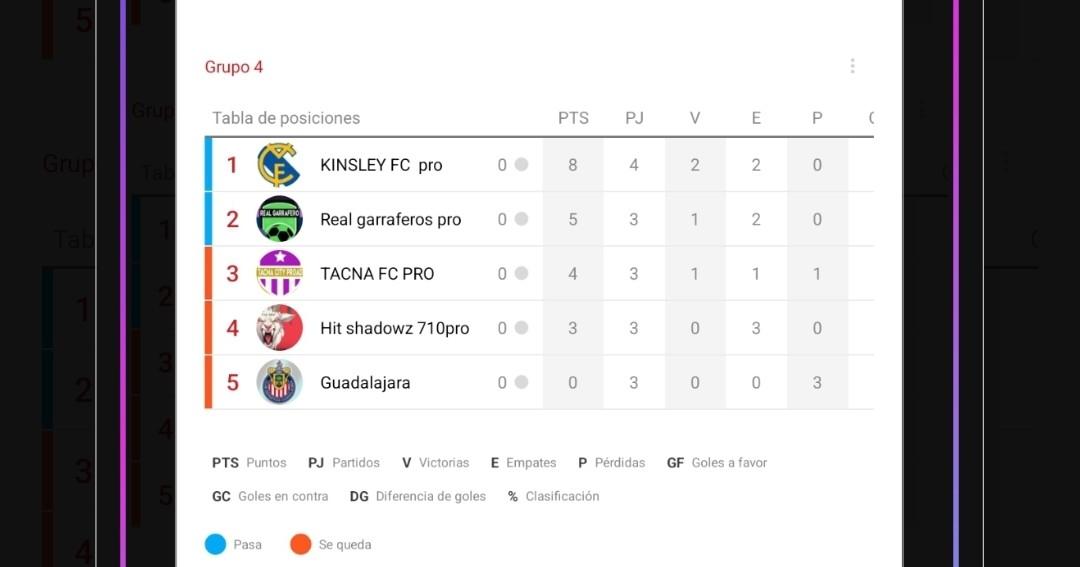1080x567 pixels.
Task: Sort the table by V column header
Action: tap(695, 118)
